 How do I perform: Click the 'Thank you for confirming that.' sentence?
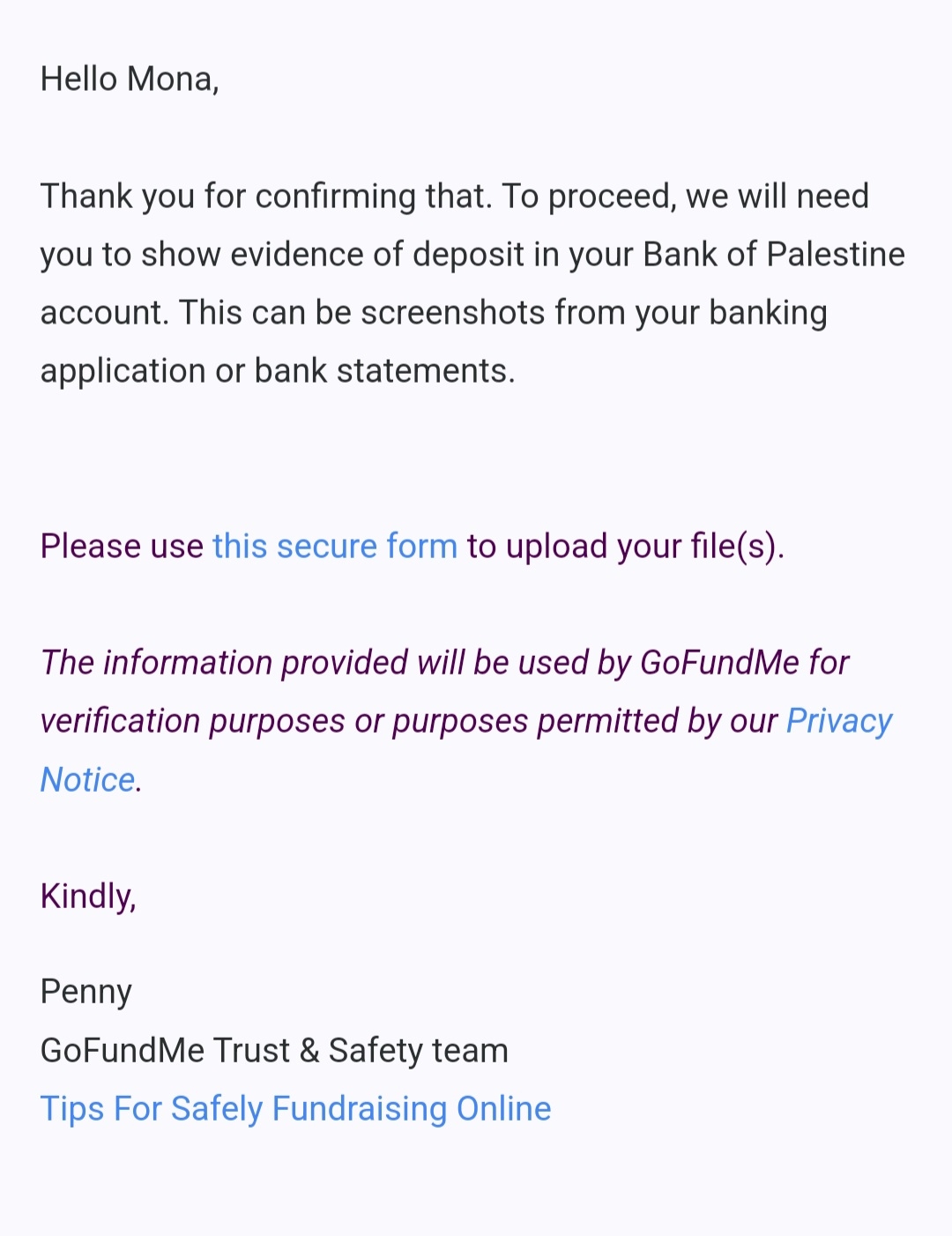pyautogui.click(x=266, y=196)
